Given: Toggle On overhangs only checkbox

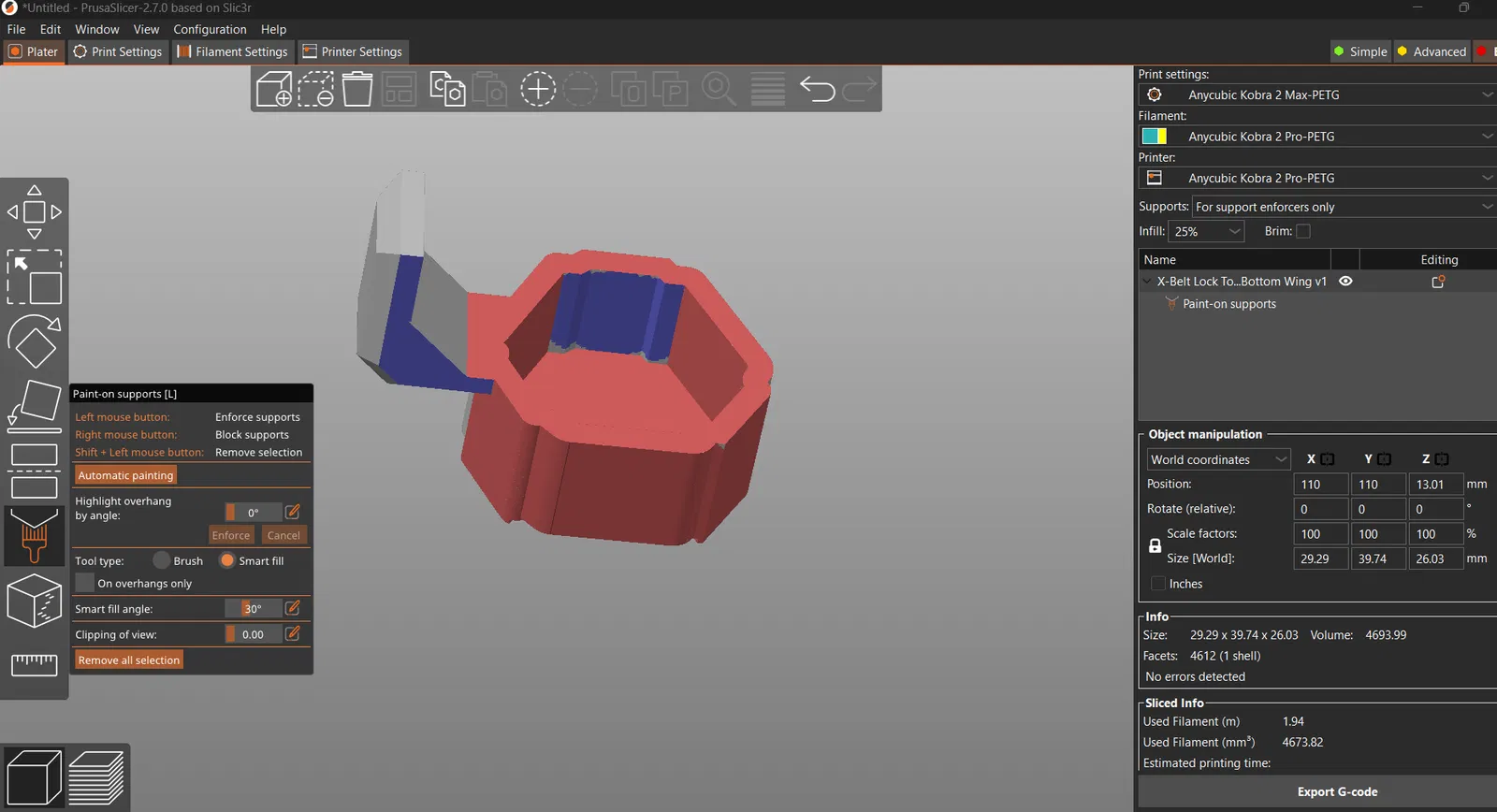Looking at the screenshot, I should click(84, 583).
